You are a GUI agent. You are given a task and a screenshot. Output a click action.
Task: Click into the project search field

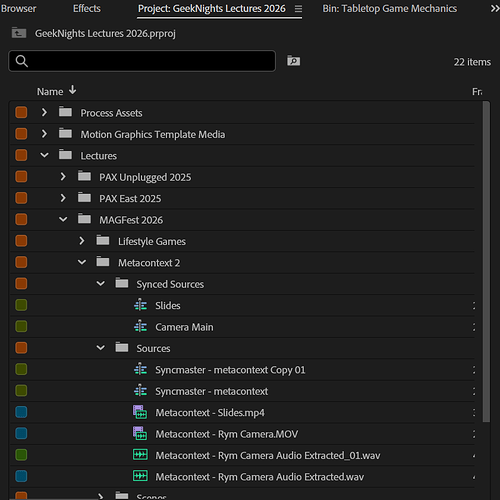(142, 61)
